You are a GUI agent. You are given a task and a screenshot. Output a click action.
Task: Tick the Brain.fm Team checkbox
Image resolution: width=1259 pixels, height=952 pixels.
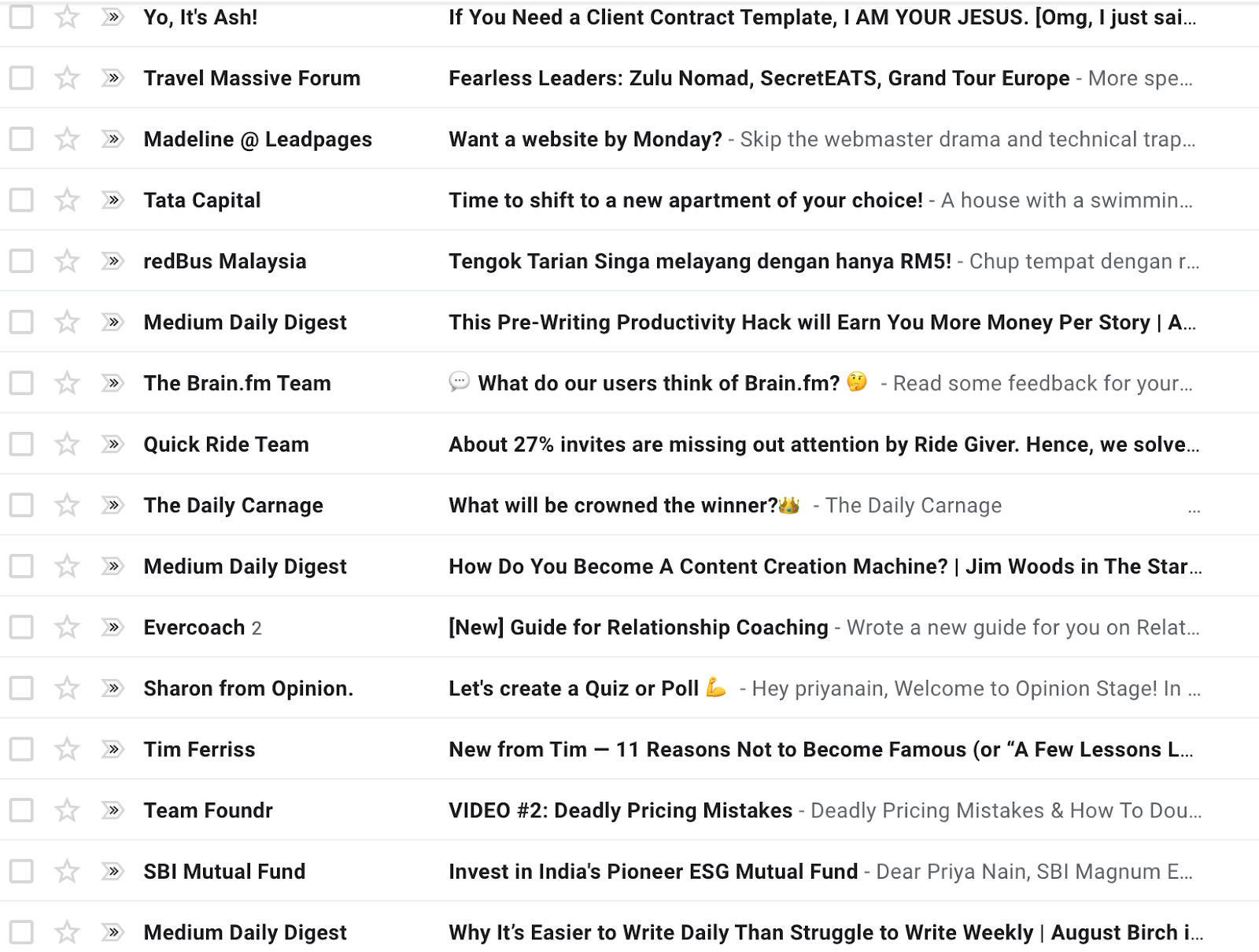tap(21, 383)
